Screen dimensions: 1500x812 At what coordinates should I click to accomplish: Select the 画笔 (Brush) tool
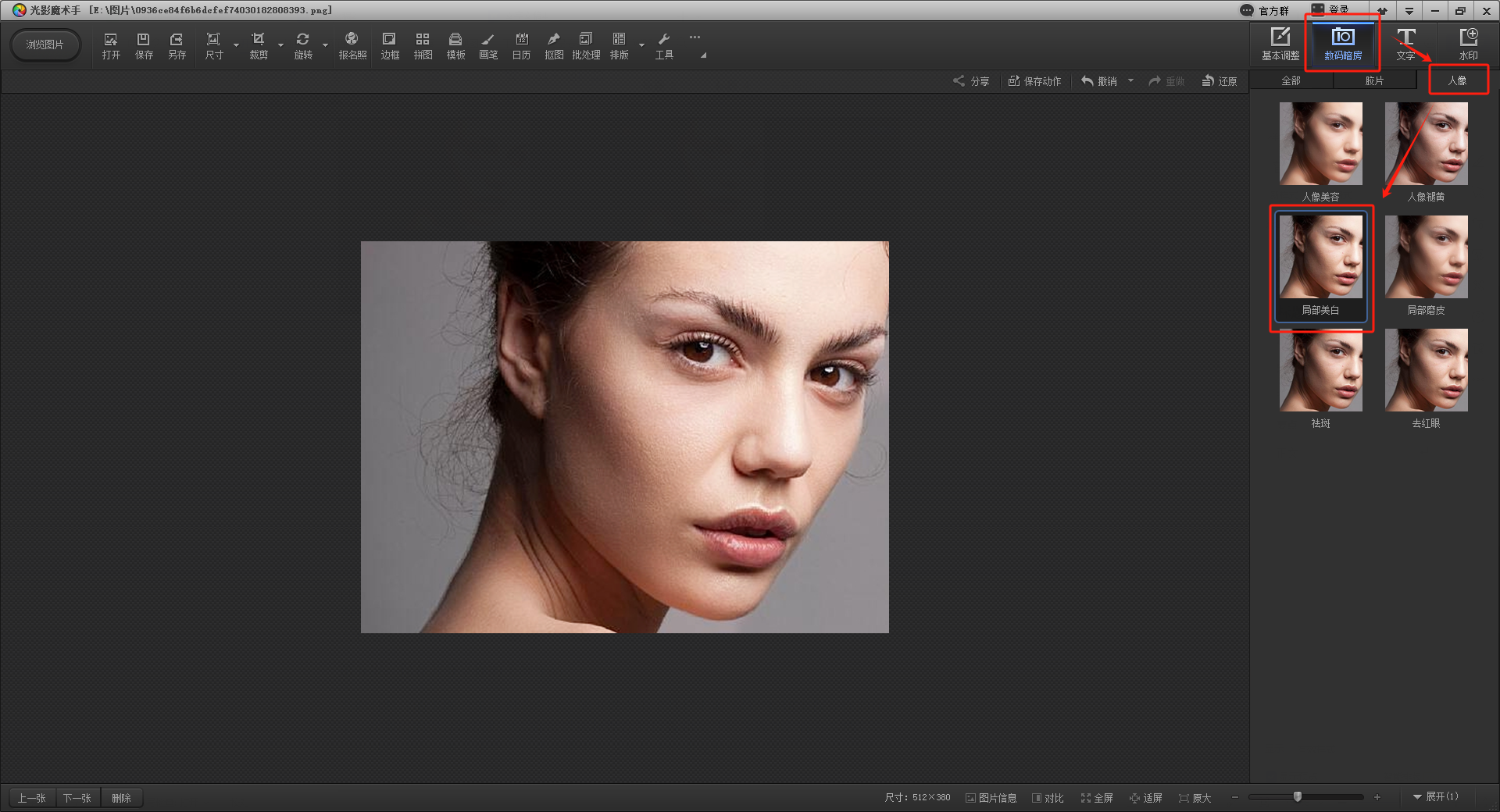click(x=488, y=45)
